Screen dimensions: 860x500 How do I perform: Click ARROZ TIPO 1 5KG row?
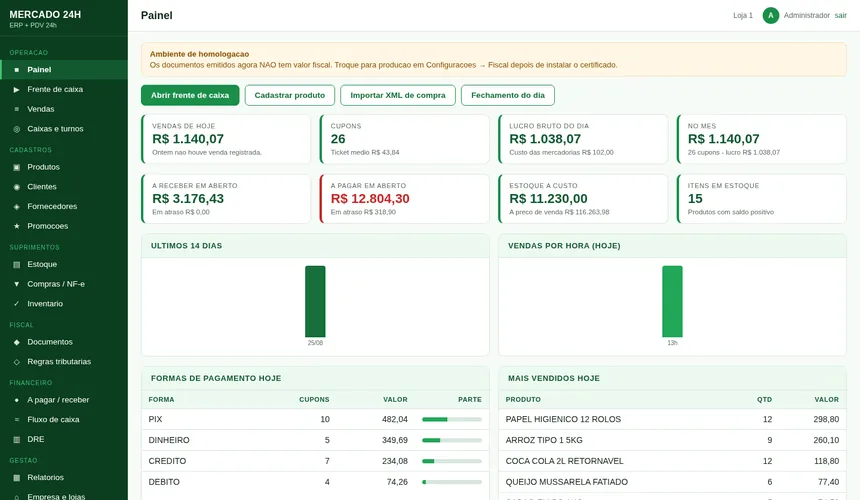click(x=672, y=440)
